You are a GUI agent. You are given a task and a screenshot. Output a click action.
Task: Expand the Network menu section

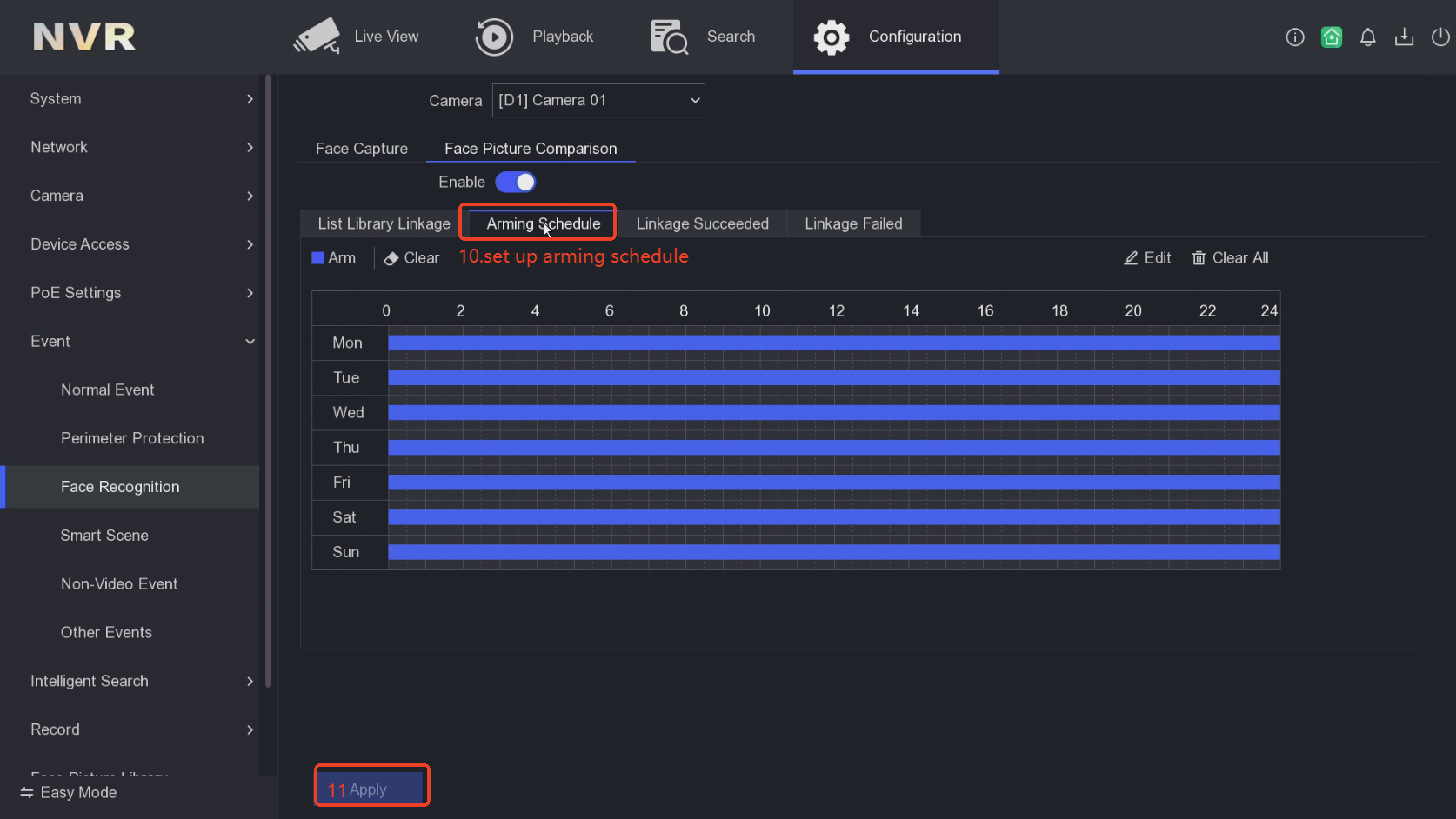tap(139, 147)
